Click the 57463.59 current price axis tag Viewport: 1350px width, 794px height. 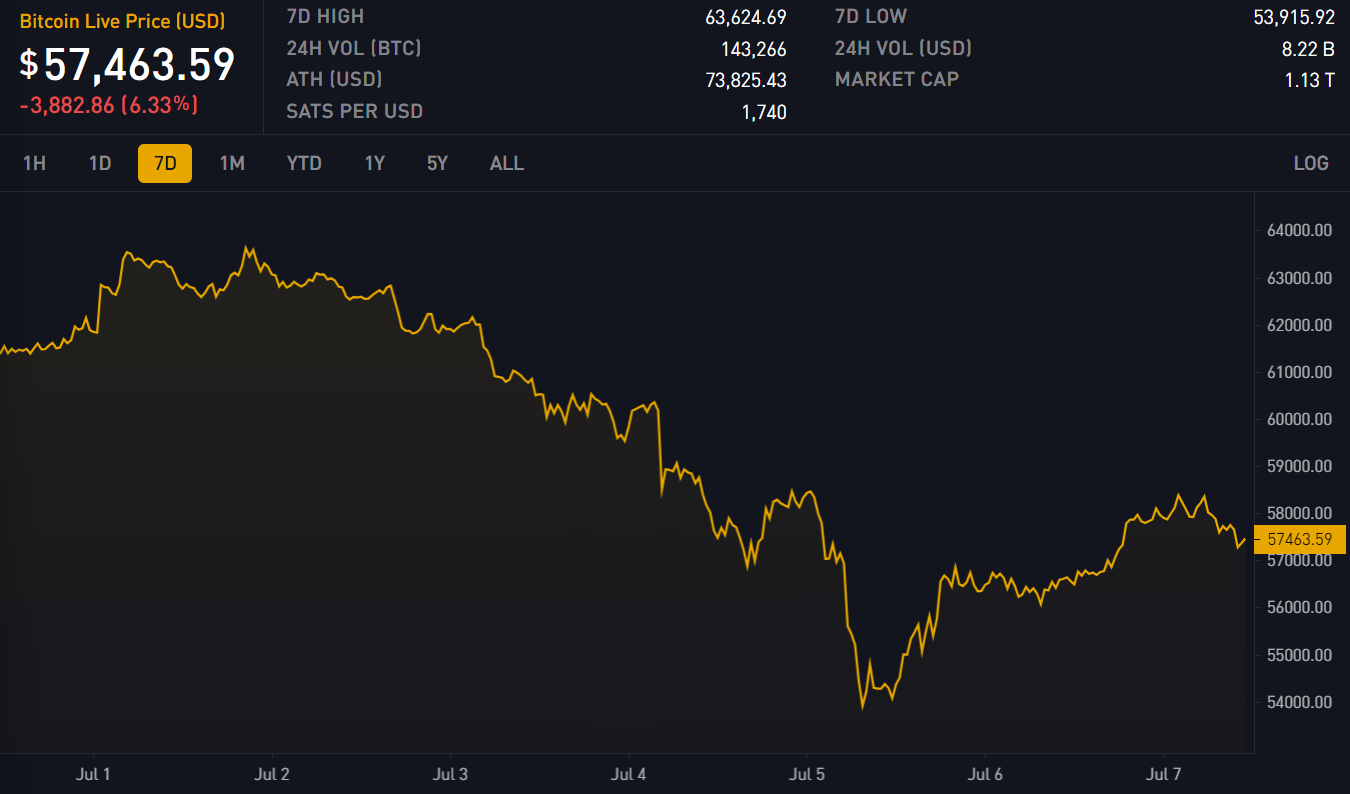click(x=1299, y=540)
